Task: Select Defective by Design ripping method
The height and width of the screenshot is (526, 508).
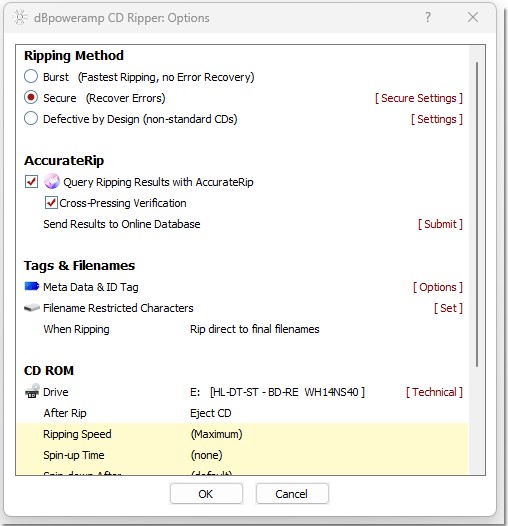Action: click(x=31, y=118)
